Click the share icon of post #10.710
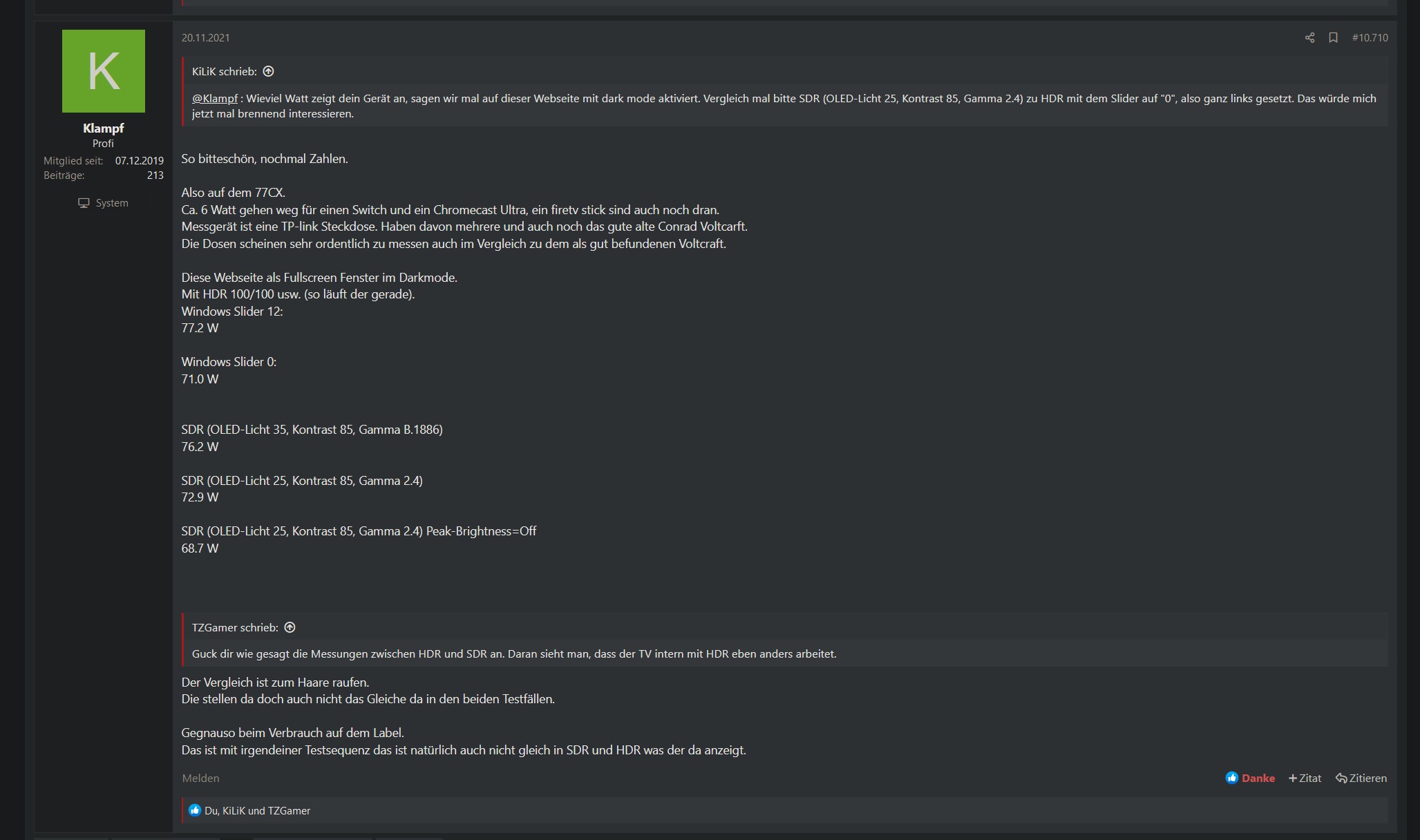Screen dimensions: 1420x840 pos(1309,38)
